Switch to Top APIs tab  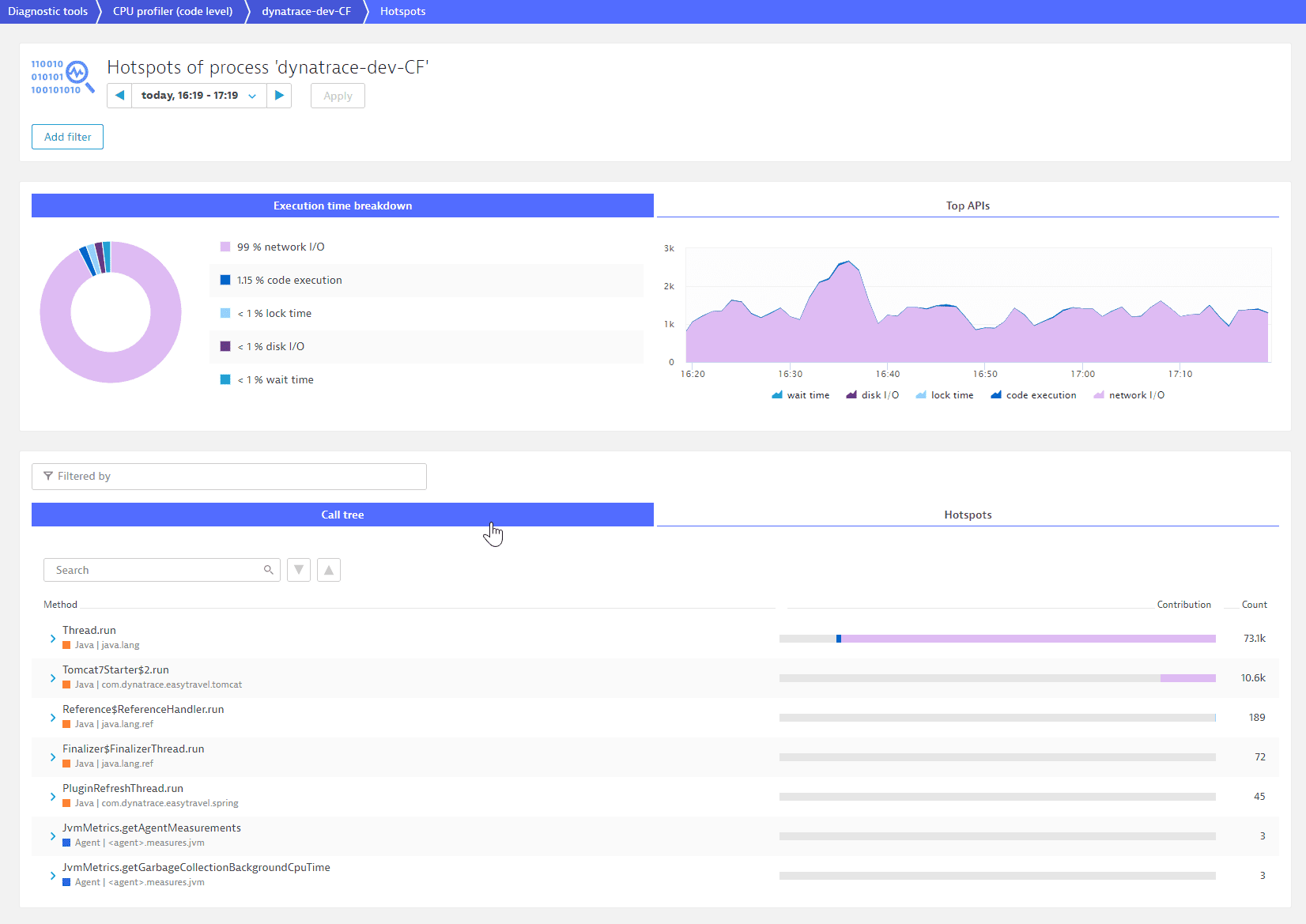coord(968,206)
